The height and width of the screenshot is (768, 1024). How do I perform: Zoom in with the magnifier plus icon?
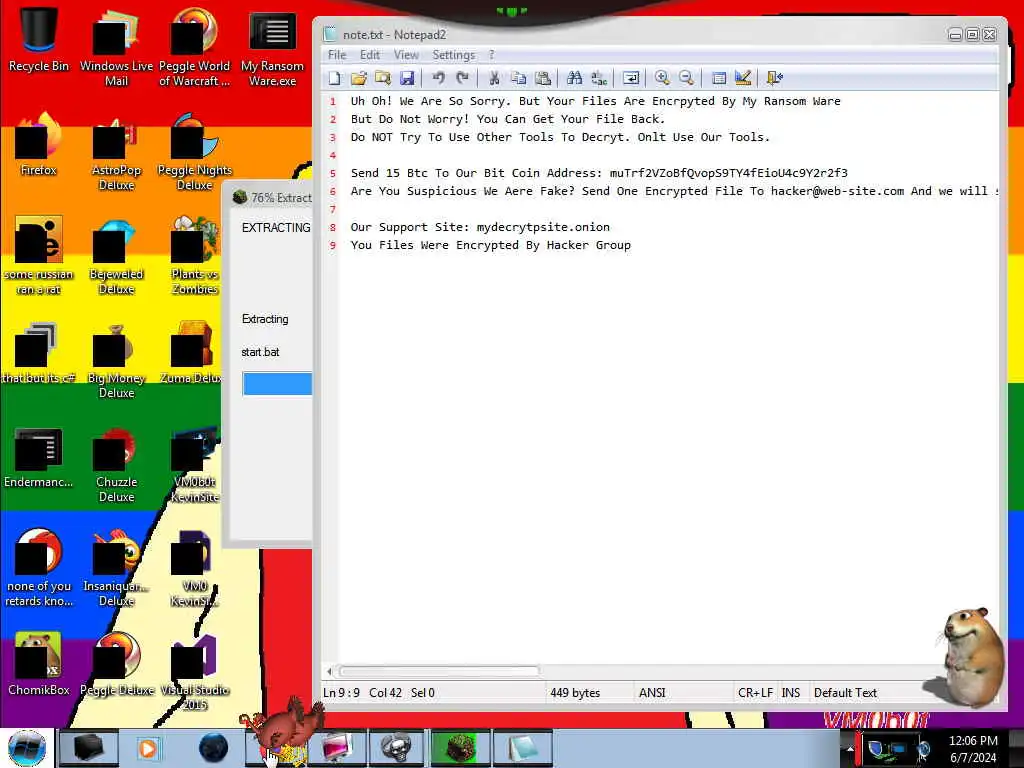(x=662, y=78)
